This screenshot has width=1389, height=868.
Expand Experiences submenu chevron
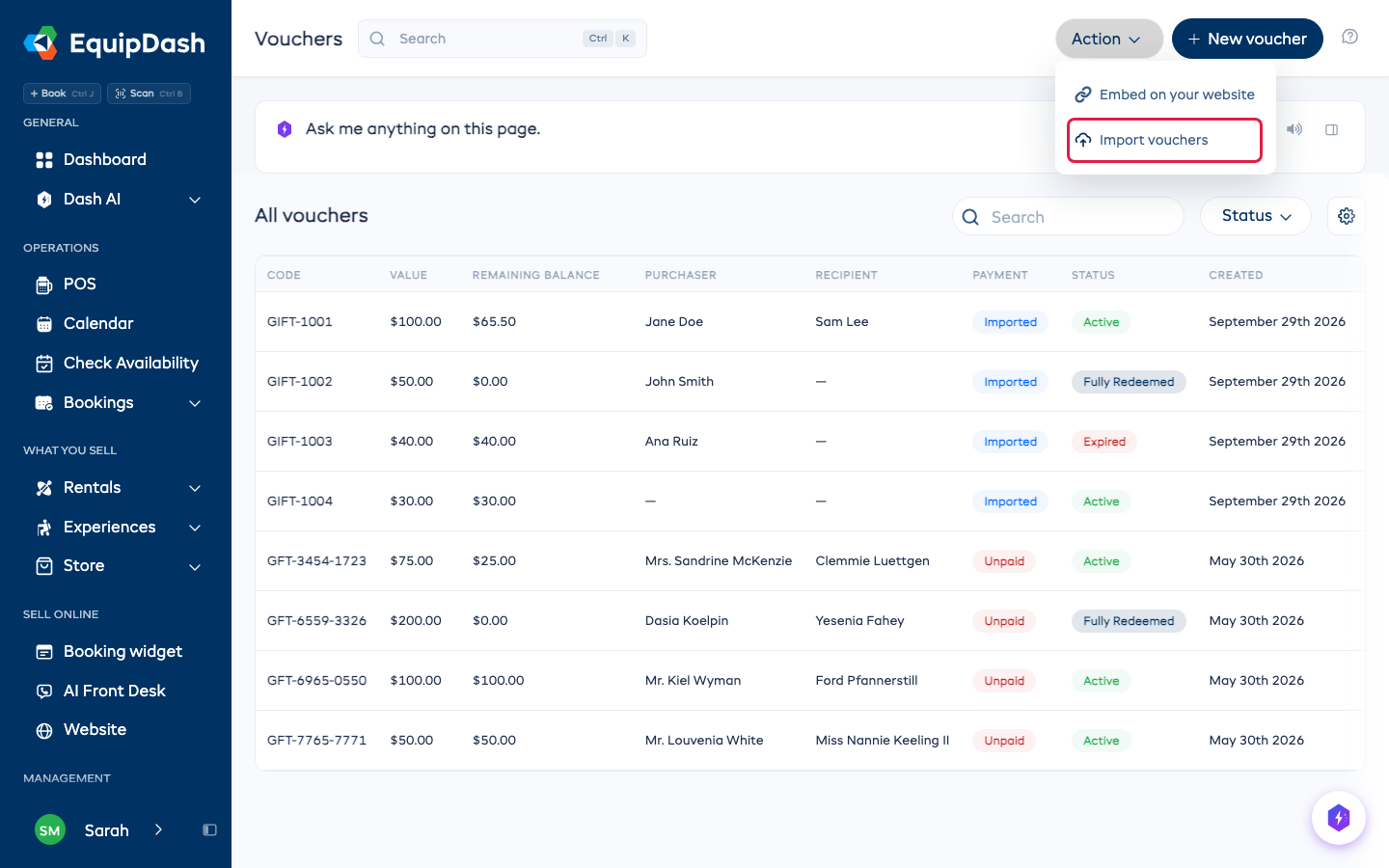coord(195,528)
